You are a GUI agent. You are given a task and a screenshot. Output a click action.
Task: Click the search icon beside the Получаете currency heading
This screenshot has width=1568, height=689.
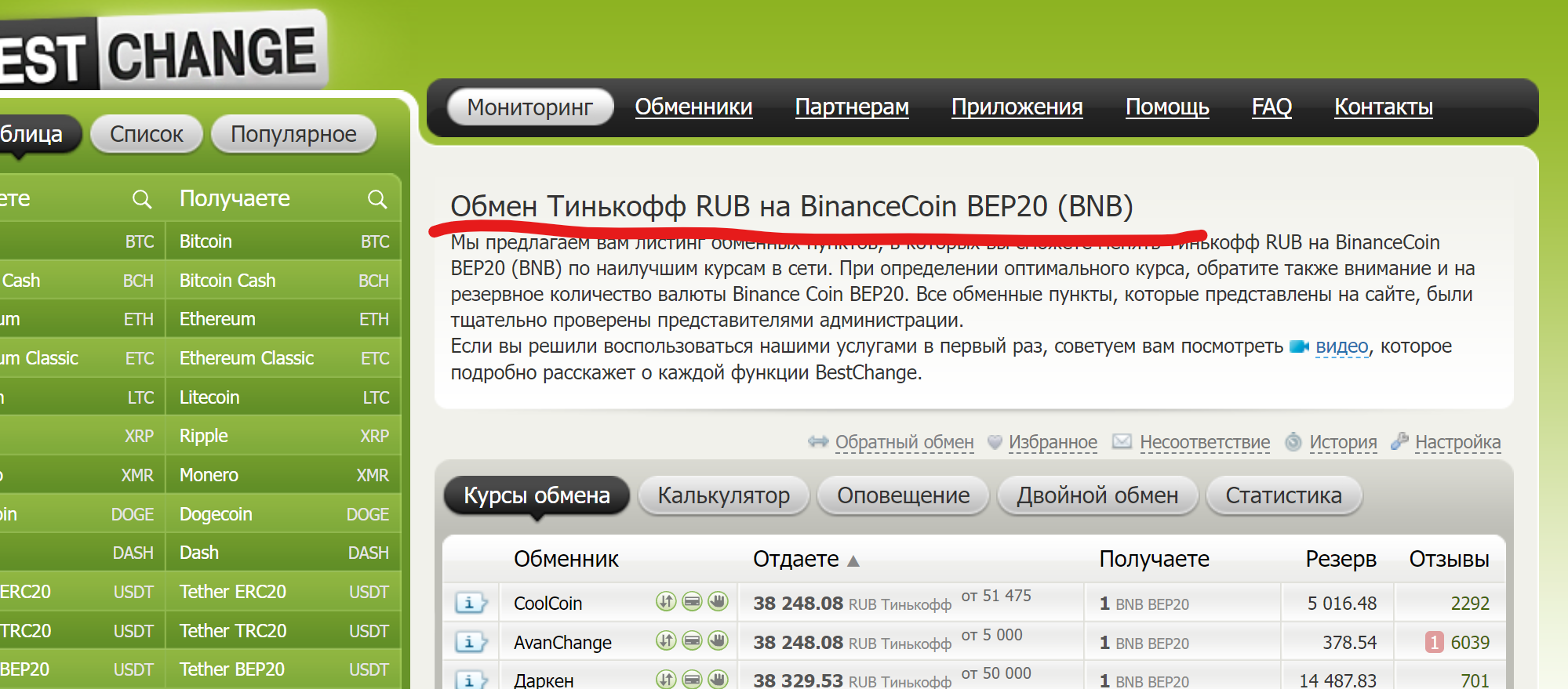pos(377,199)
